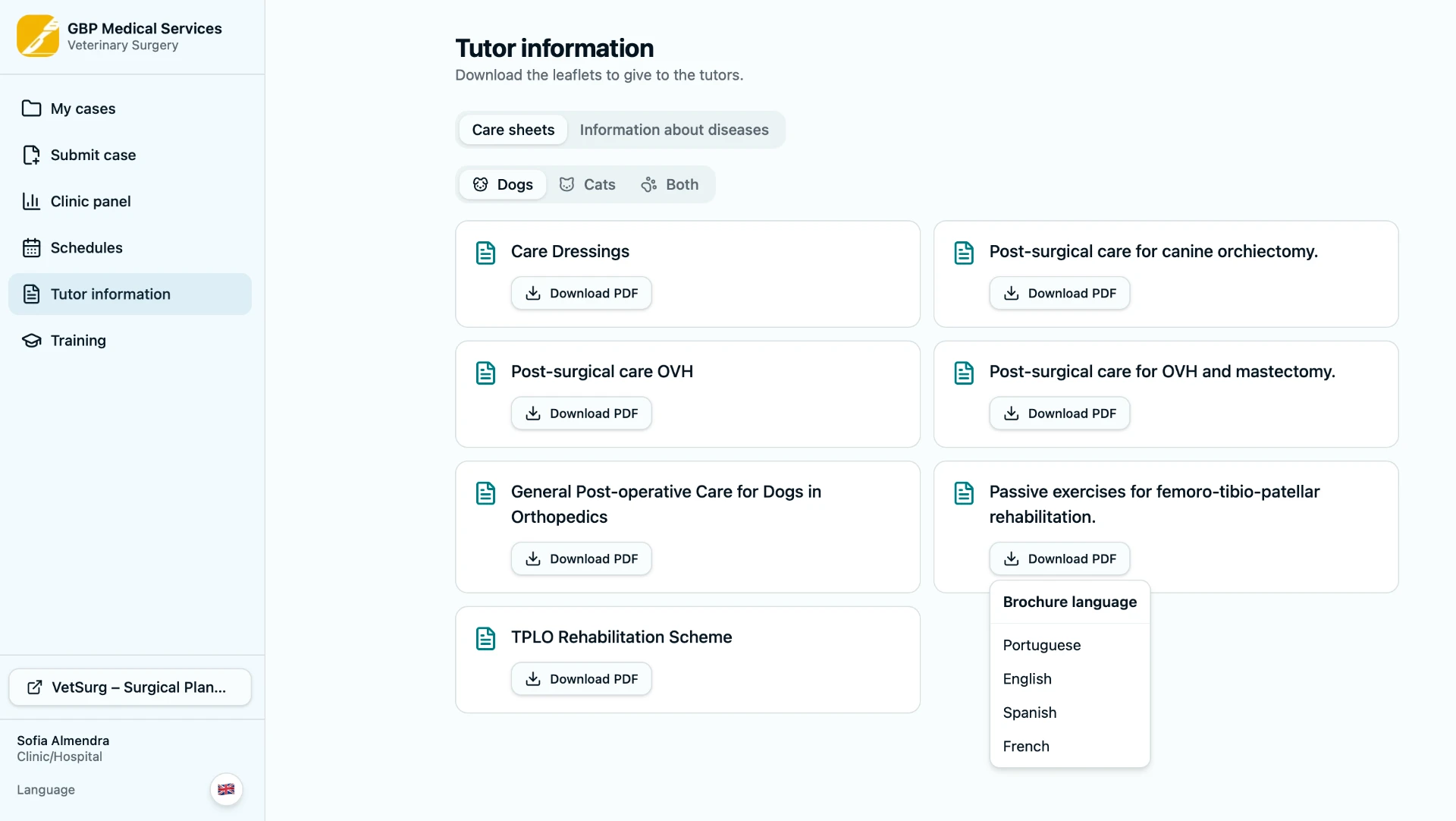This screenshot has height=821, width=1456.
Task: Open VetSurg Surgical Plan external link
Action: [130, 687]
